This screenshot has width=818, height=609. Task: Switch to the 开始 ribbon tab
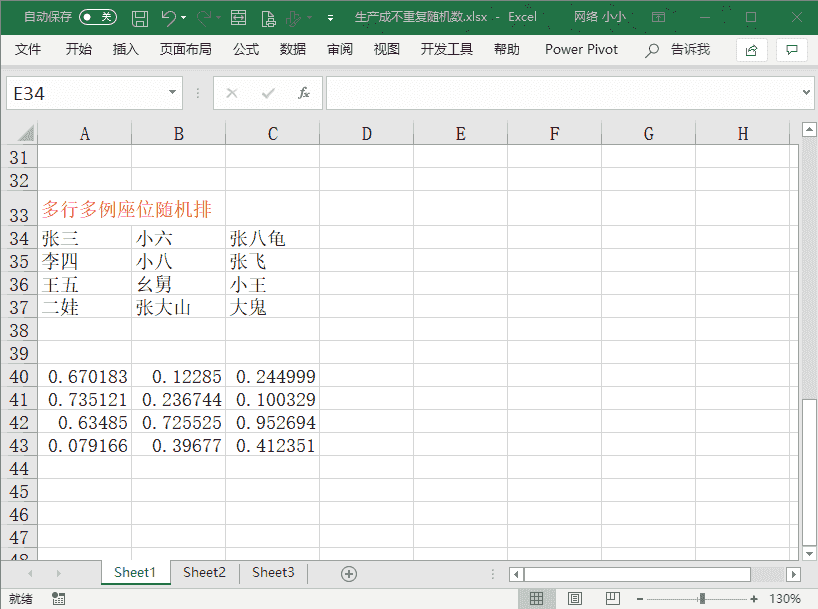pyautogui.click(x=79, y=50)
